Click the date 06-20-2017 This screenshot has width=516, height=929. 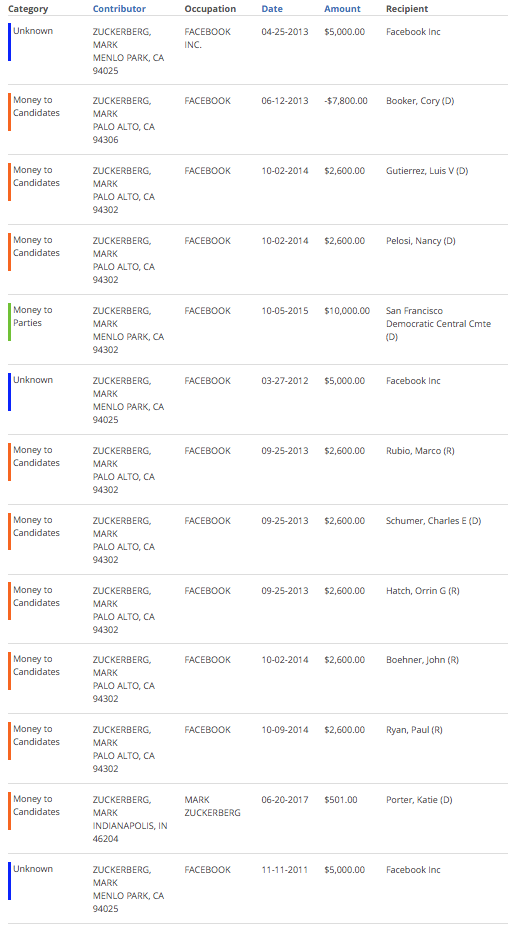284,800
